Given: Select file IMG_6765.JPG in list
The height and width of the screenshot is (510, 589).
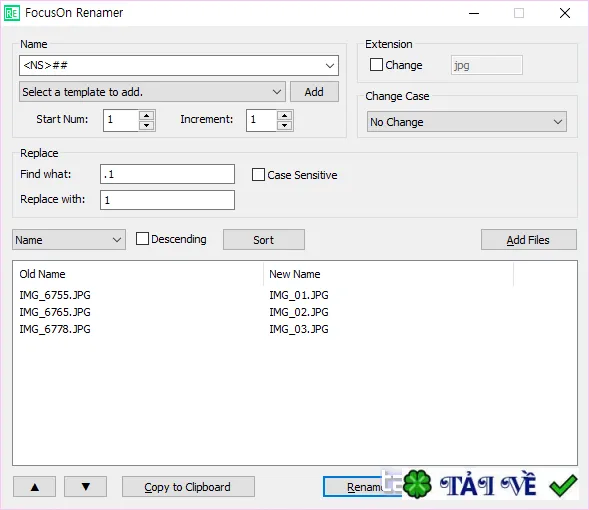Looking at the screenshot, I should coord(55,312).
